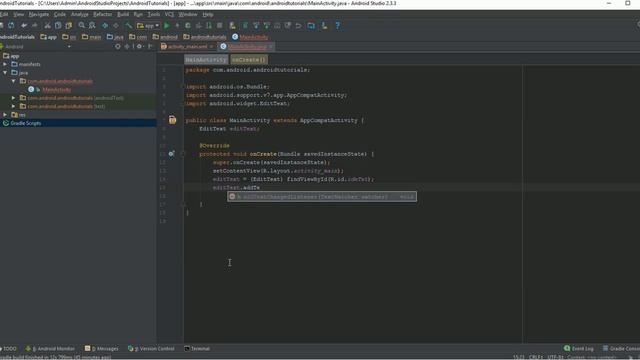This screenshot has height=360, width=640.
Task: Select Gradle Scripts in project tree
Action: tap(26, 123)
